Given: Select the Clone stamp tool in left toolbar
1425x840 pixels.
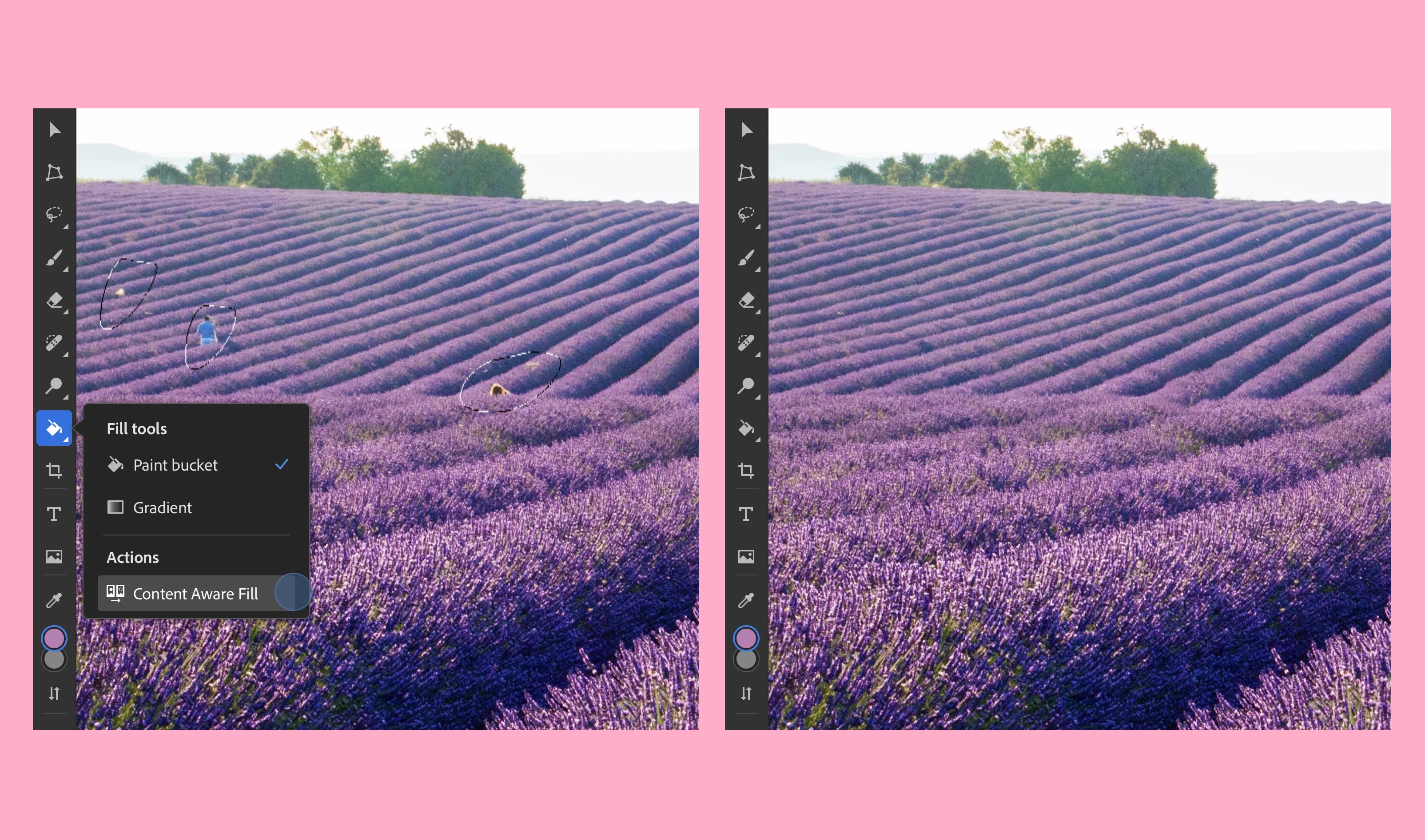Looking at the screenshot, I should (x=54, y=385).
